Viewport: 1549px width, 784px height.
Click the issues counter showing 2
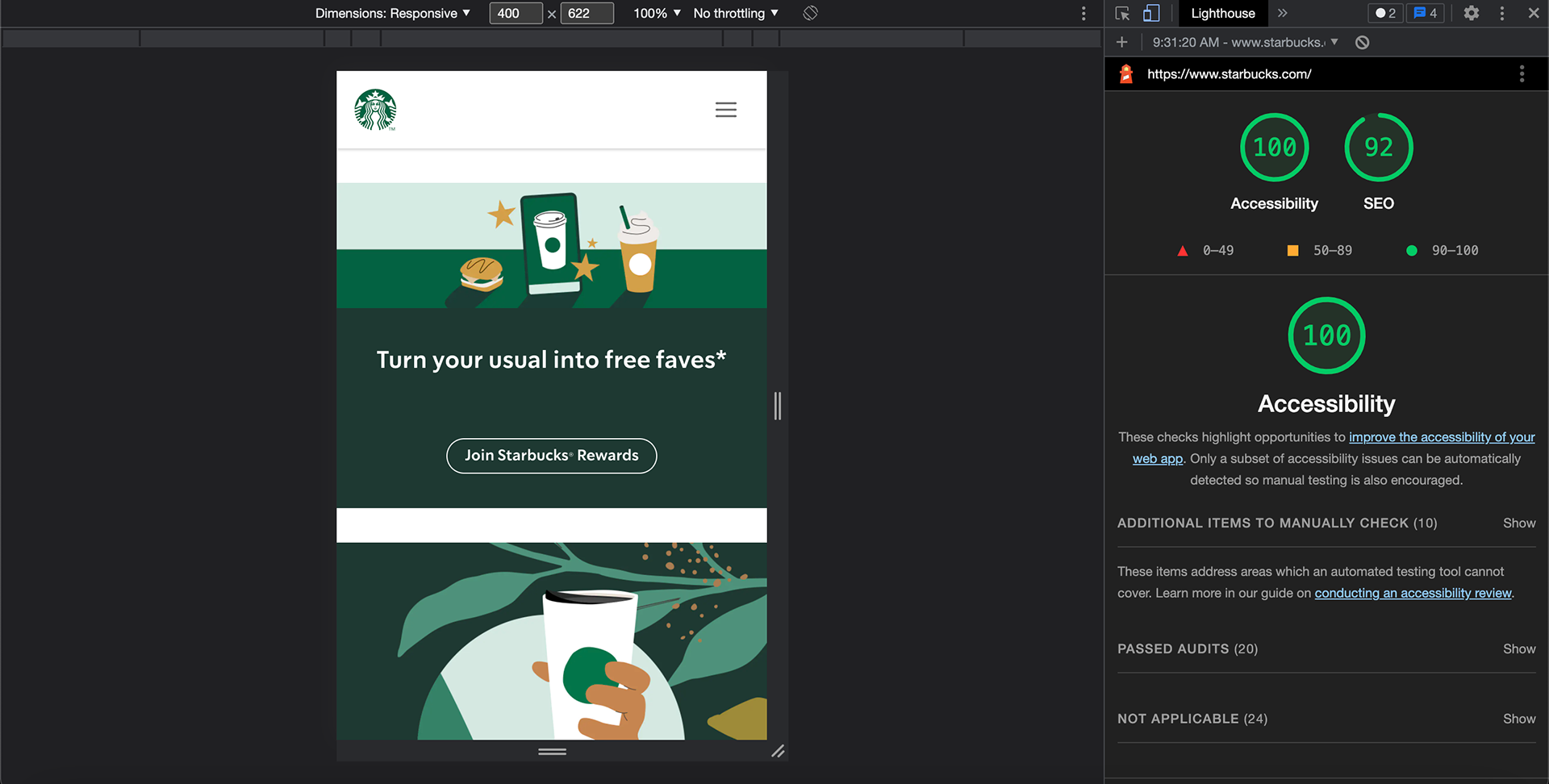tap(1386, 13)
